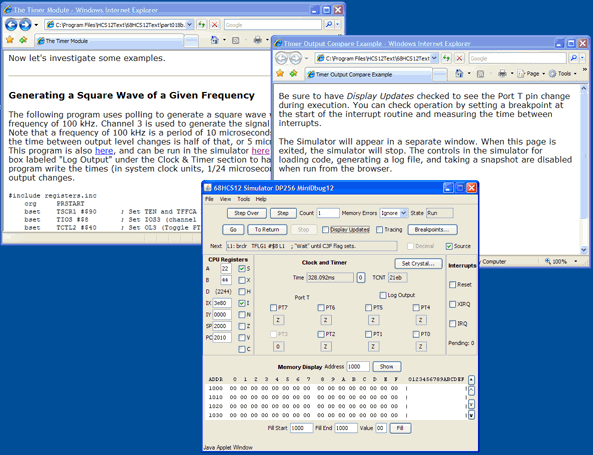Select The Timer Module tab
593x455 pixels.
tap(110, 41)
